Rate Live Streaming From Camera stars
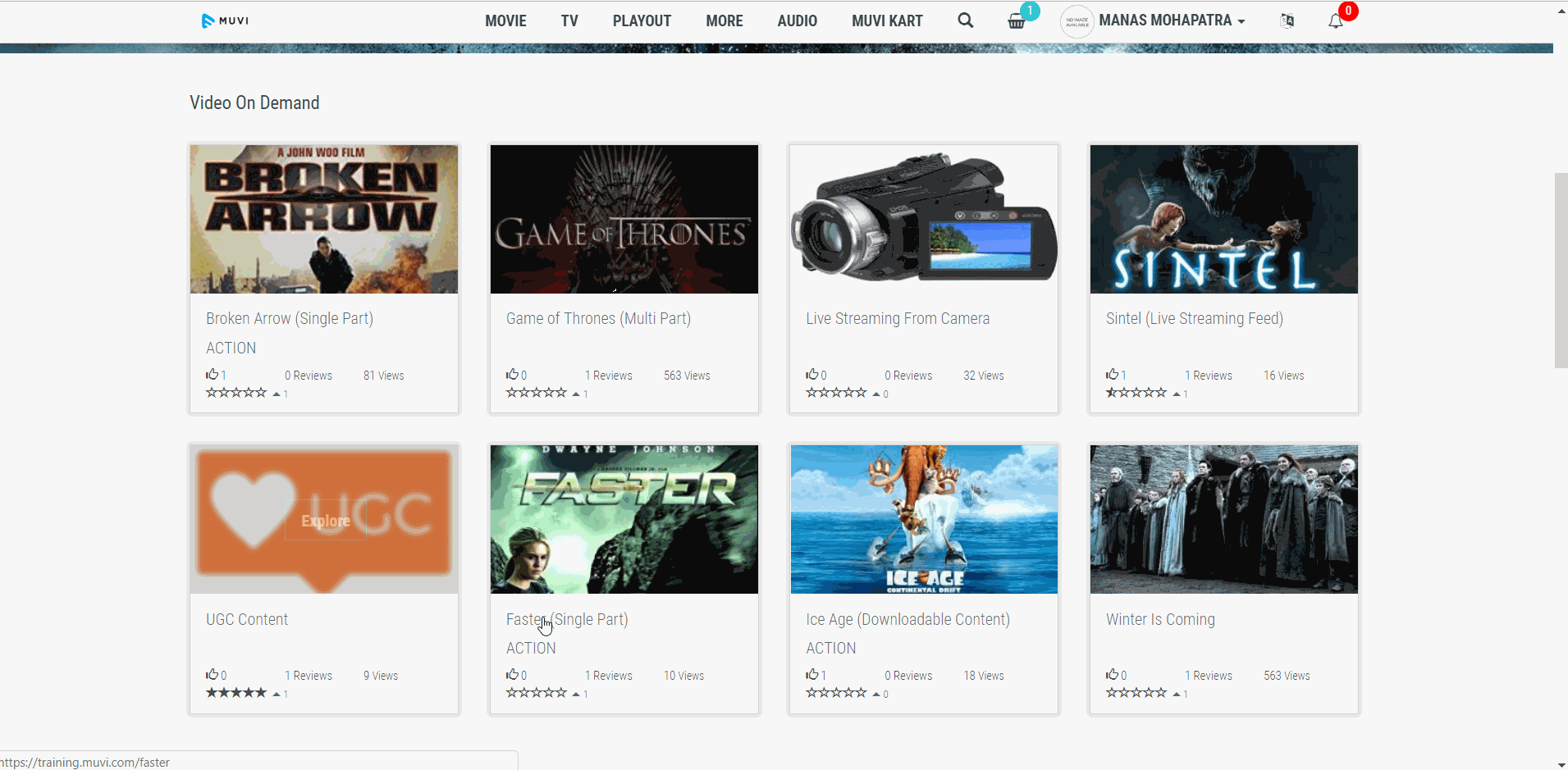This screenshot has width=1568, height=770. click(x=836, y=393)
